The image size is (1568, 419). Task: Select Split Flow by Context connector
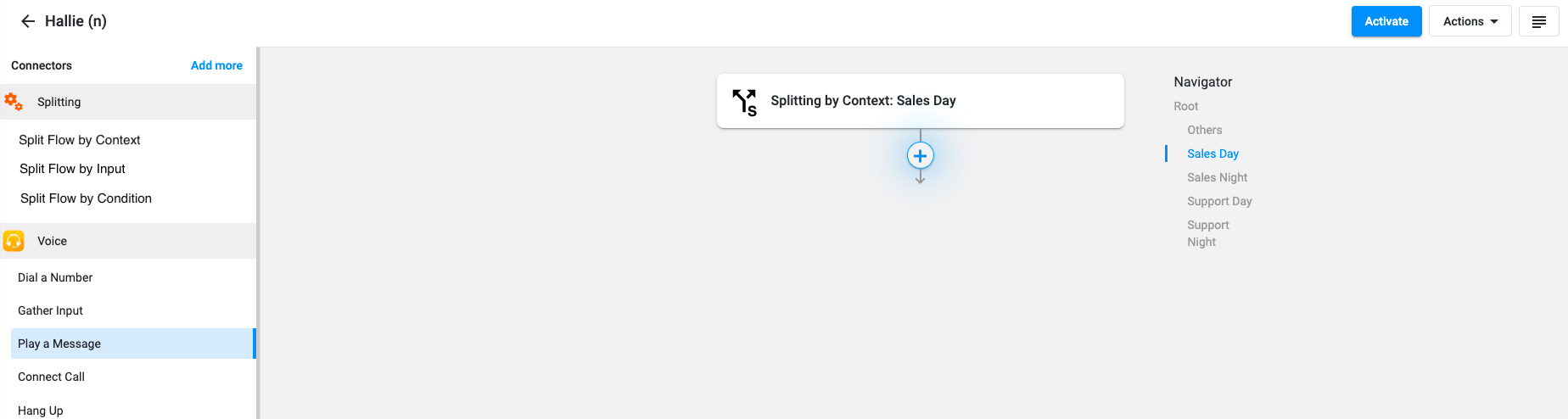pyautogui.click(x=80, y=140)
